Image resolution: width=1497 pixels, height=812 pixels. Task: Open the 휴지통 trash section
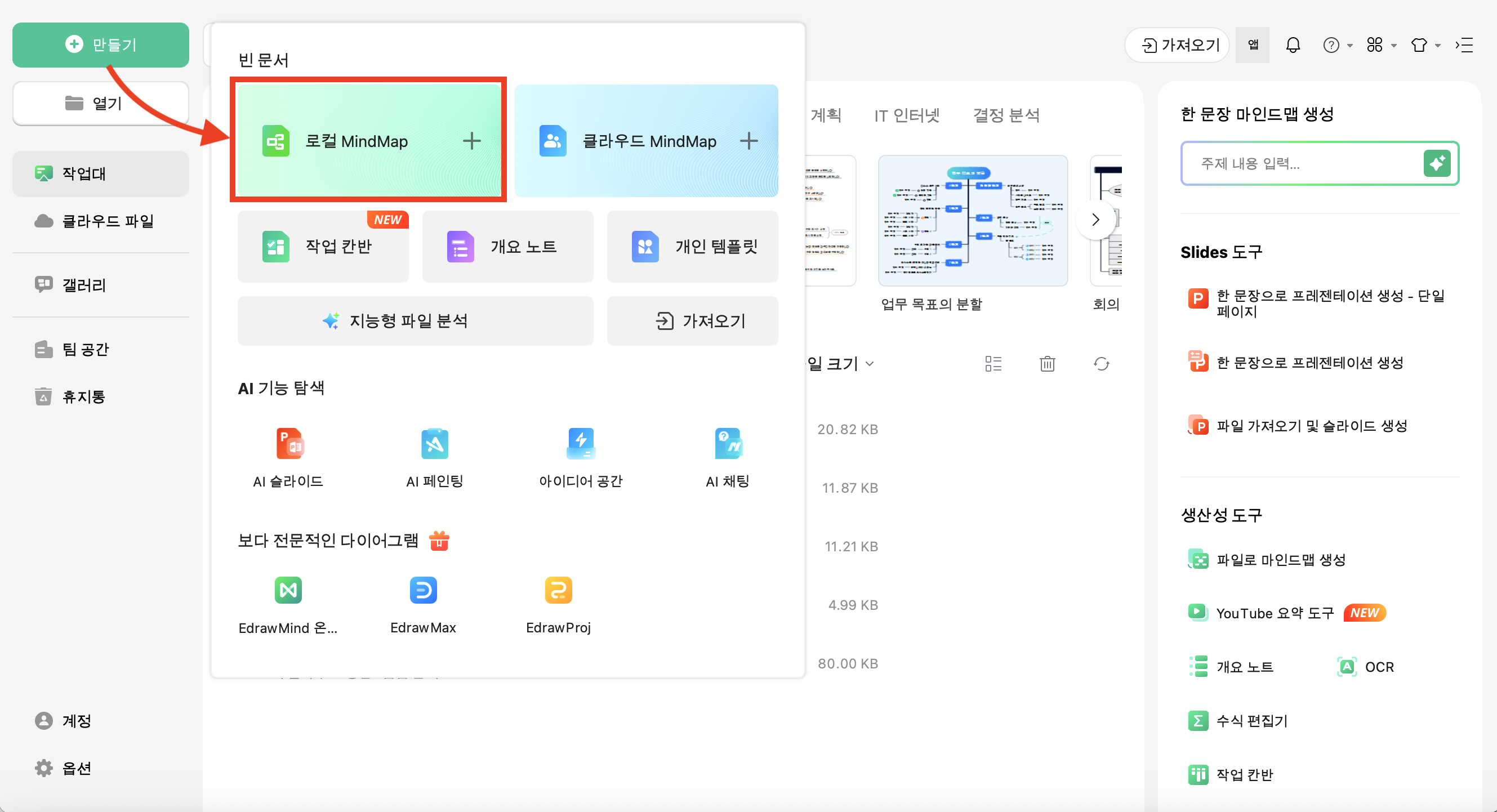coord(101,396)
